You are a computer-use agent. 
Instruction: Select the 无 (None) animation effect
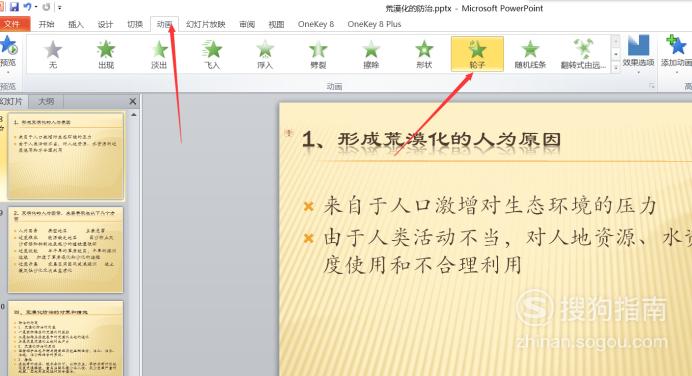click(x=53, y=55)
